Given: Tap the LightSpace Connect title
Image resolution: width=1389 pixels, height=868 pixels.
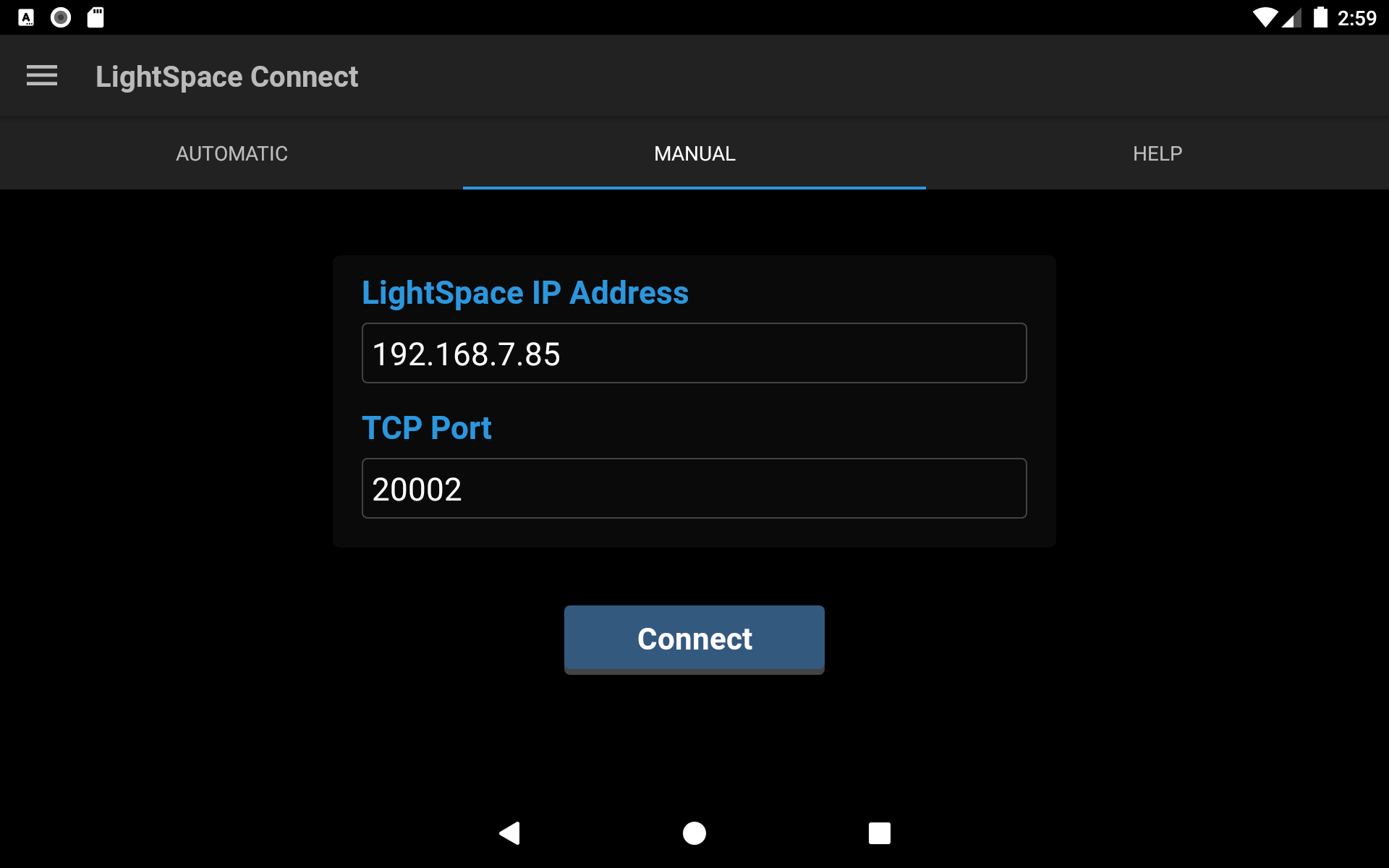Looking at the screenshot, I should click(x=226, y=76).
